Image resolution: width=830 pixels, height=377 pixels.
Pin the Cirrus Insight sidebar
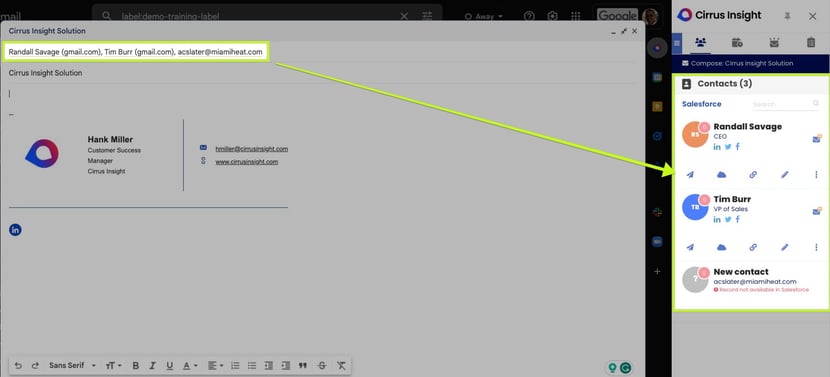click(x=787, y=16)
